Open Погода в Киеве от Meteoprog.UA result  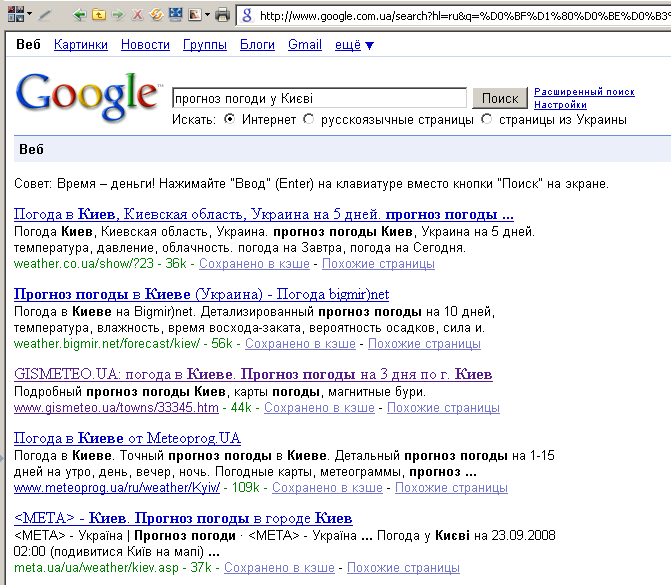[127, 438]
